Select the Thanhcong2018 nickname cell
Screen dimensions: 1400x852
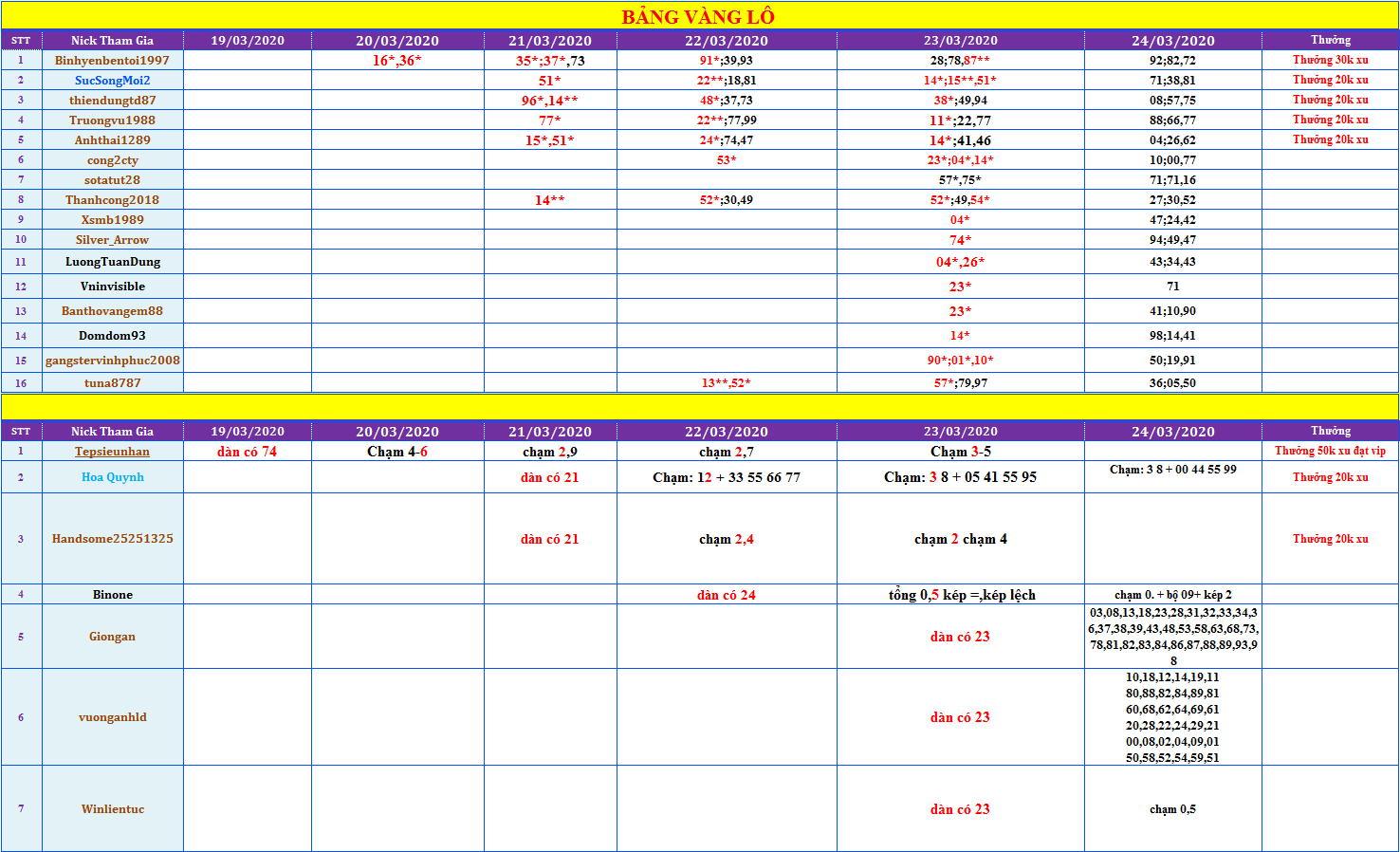112,199
